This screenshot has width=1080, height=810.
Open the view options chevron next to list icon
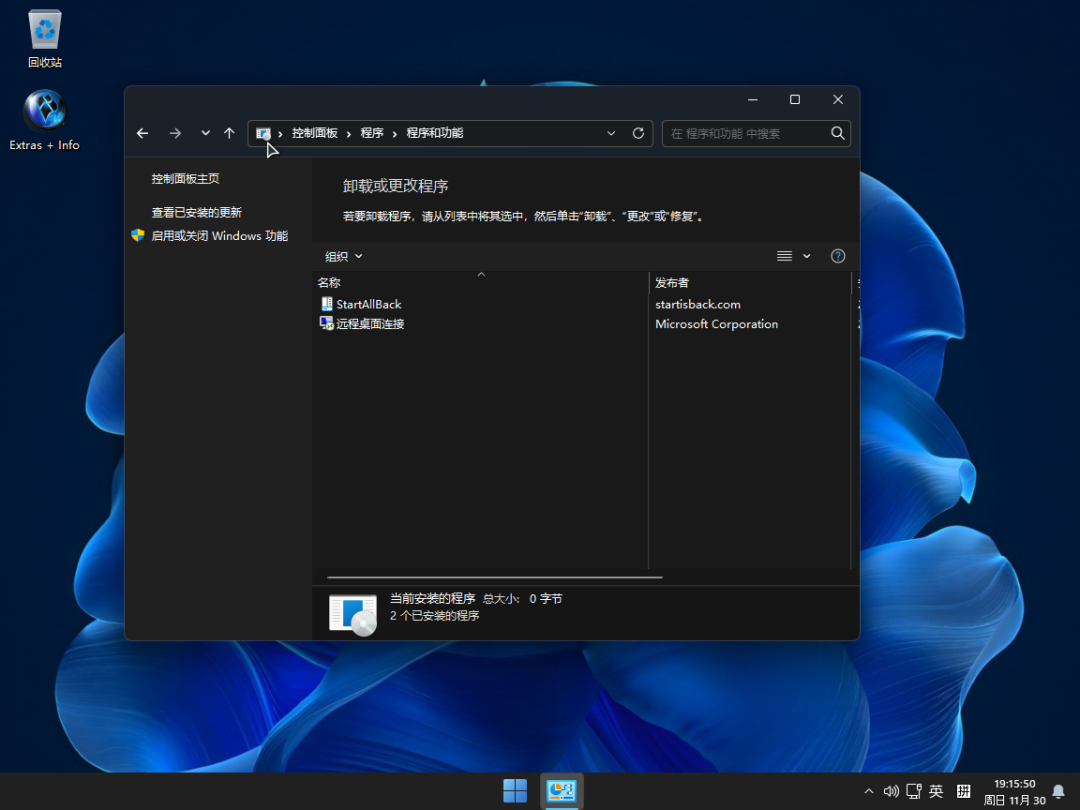coord(806,256)
